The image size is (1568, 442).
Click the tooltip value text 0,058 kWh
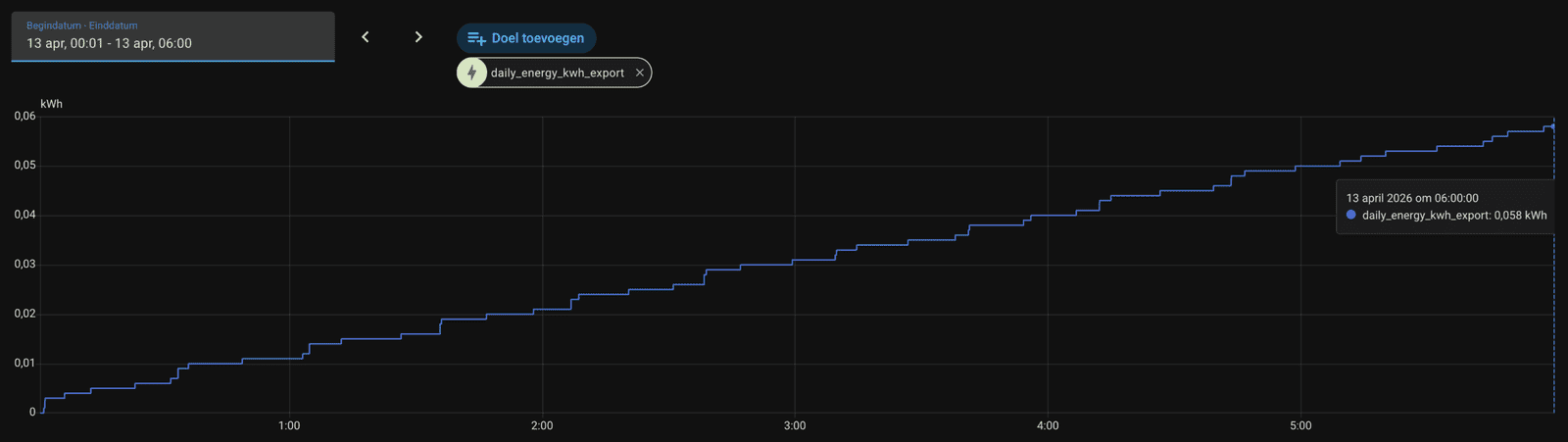coord(1520,216)
